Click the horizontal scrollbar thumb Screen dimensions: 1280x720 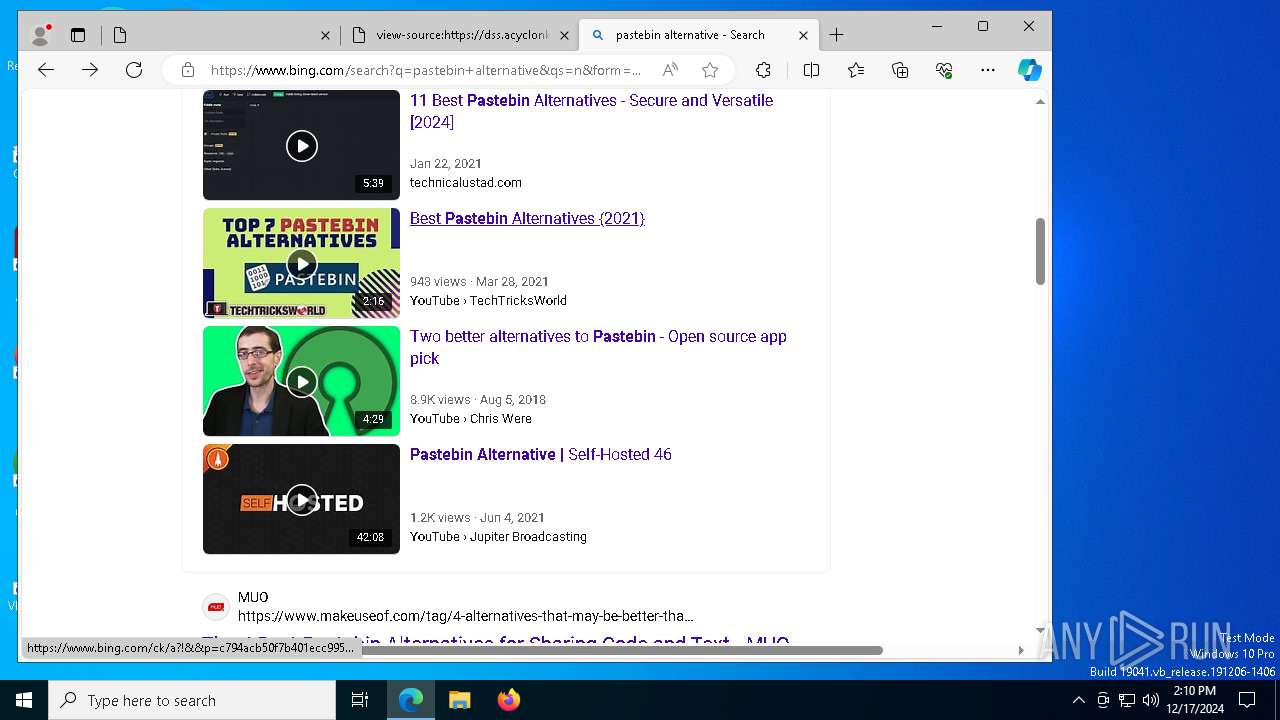point(620,650)
